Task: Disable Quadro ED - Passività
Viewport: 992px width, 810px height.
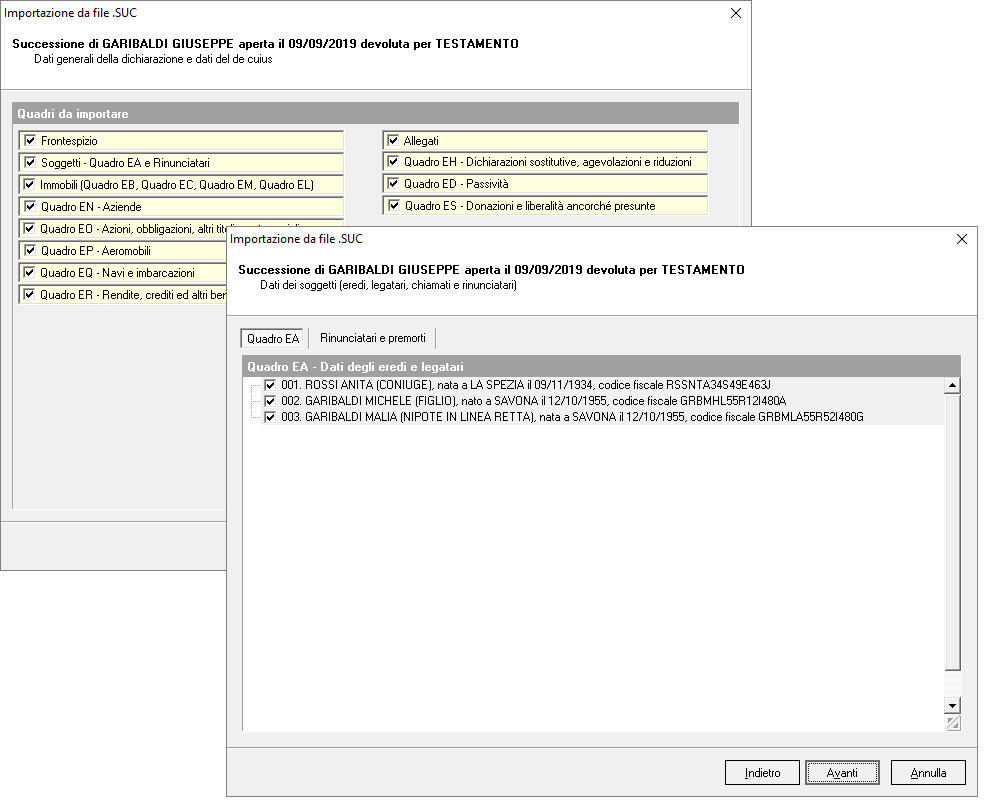Action: point(393,184)
